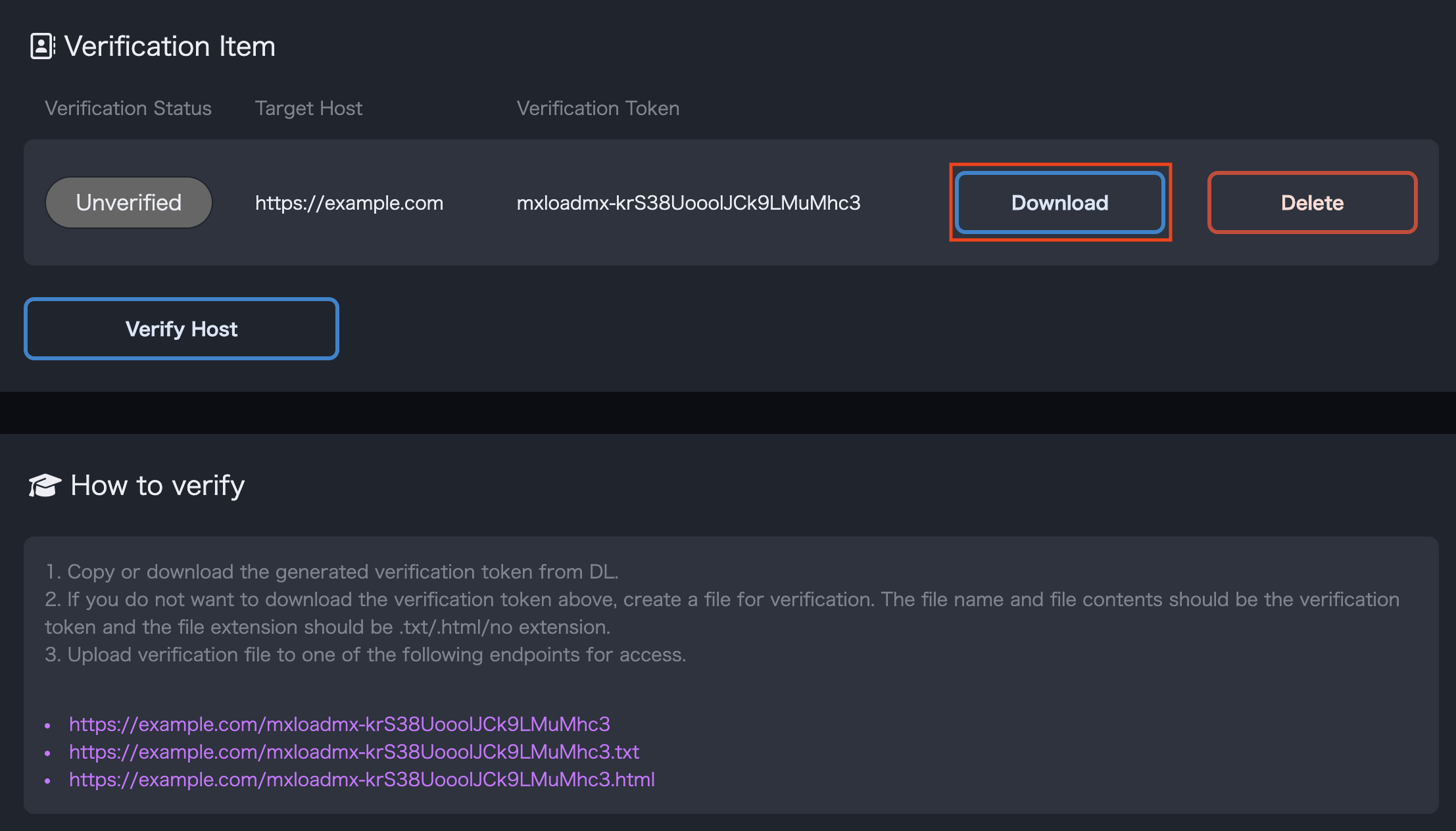Image resolution: width=1456 pixels, height=831 pixels.
Task: Click the https://example.com target host cell
Action: [349, 202]
